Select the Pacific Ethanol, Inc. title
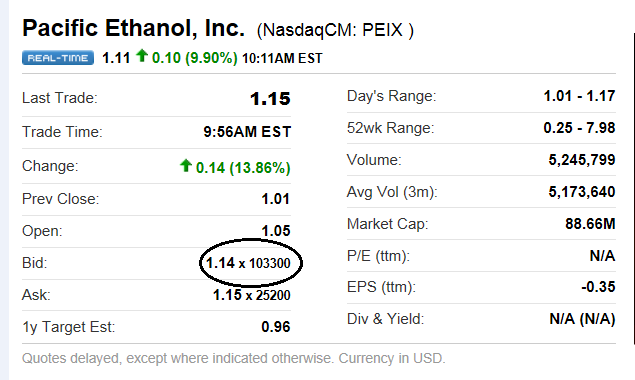635x380 pixels. pos(134,29)
